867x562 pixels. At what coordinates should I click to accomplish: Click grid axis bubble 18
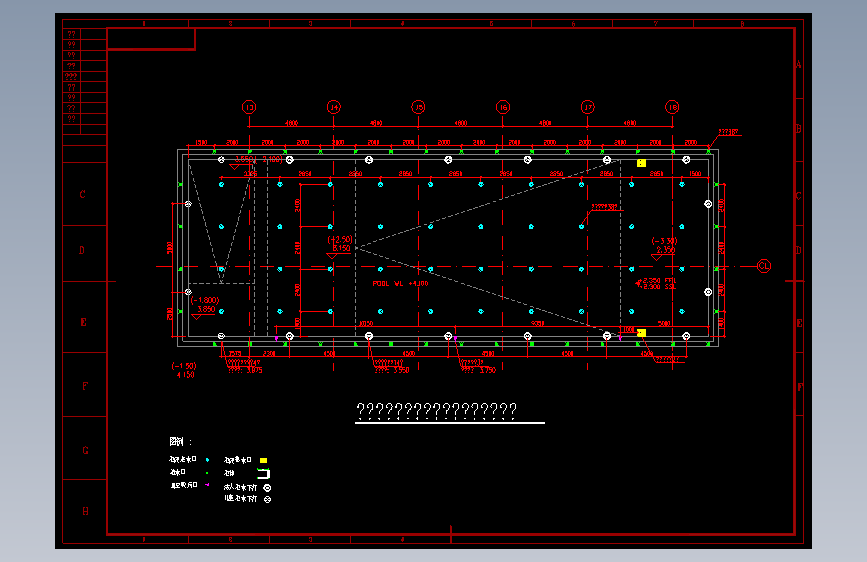[x=672, y=107]
